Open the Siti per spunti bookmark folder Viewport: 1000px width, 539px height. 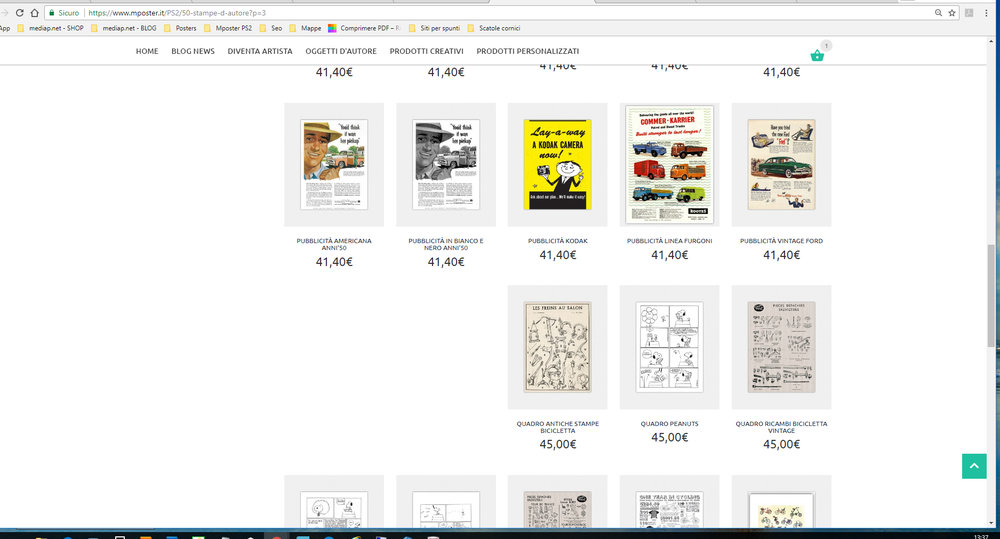coord(434,28)
